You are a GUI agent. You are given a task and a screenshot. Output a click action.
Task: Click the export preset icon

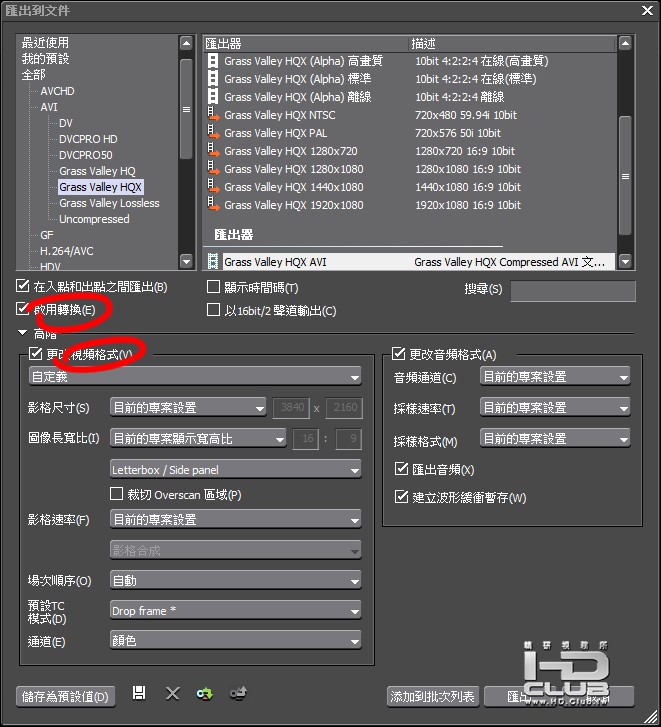[238, 694]
